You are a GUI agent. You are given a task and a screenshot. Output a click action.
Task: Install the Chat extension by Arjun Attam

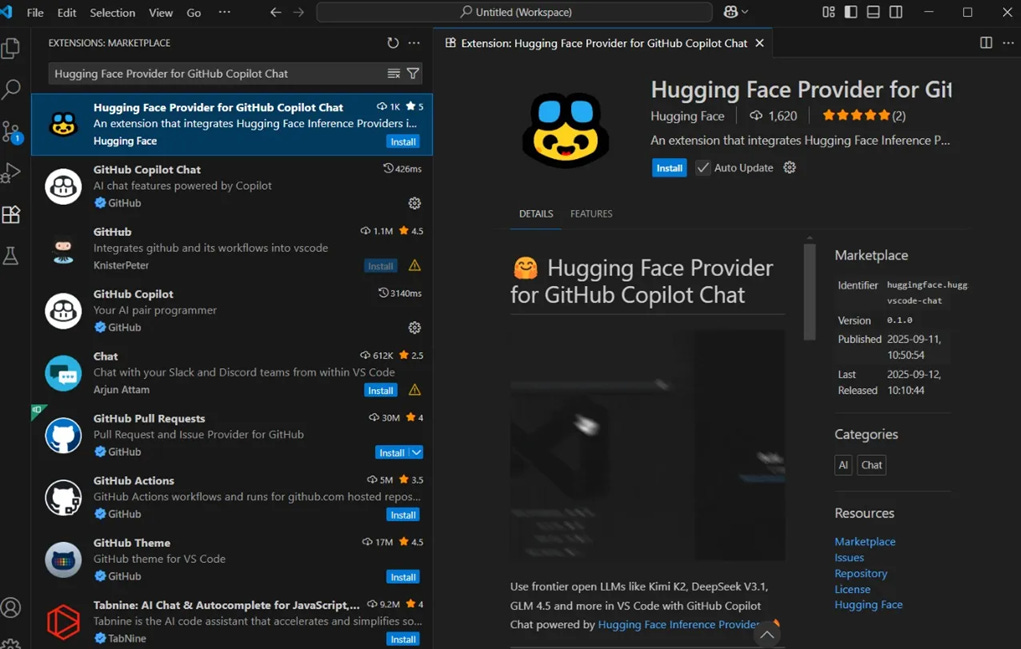tap(380, 391)
